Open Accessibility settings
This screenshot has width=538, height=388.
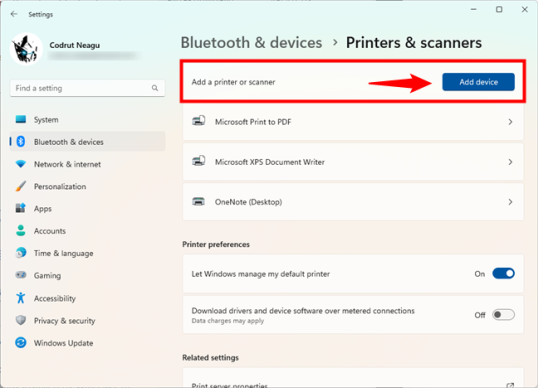click(x=87, y=298)
